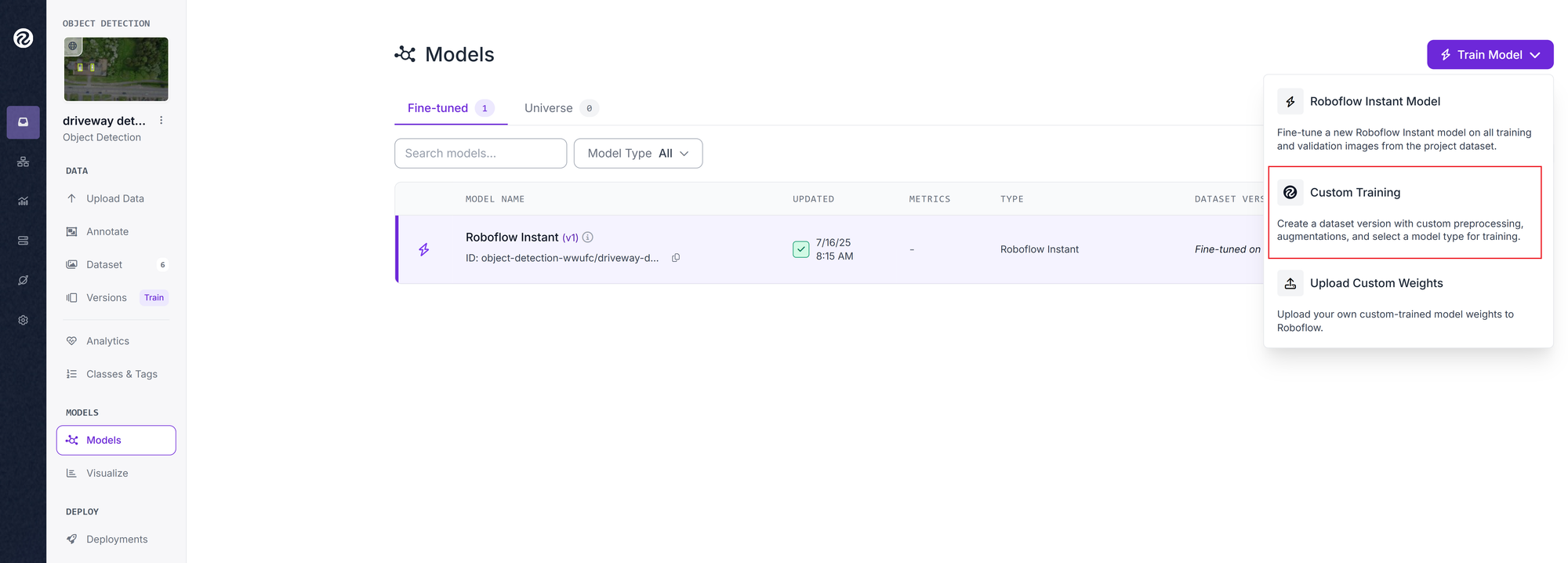Switch to the Universe tab

561,108
